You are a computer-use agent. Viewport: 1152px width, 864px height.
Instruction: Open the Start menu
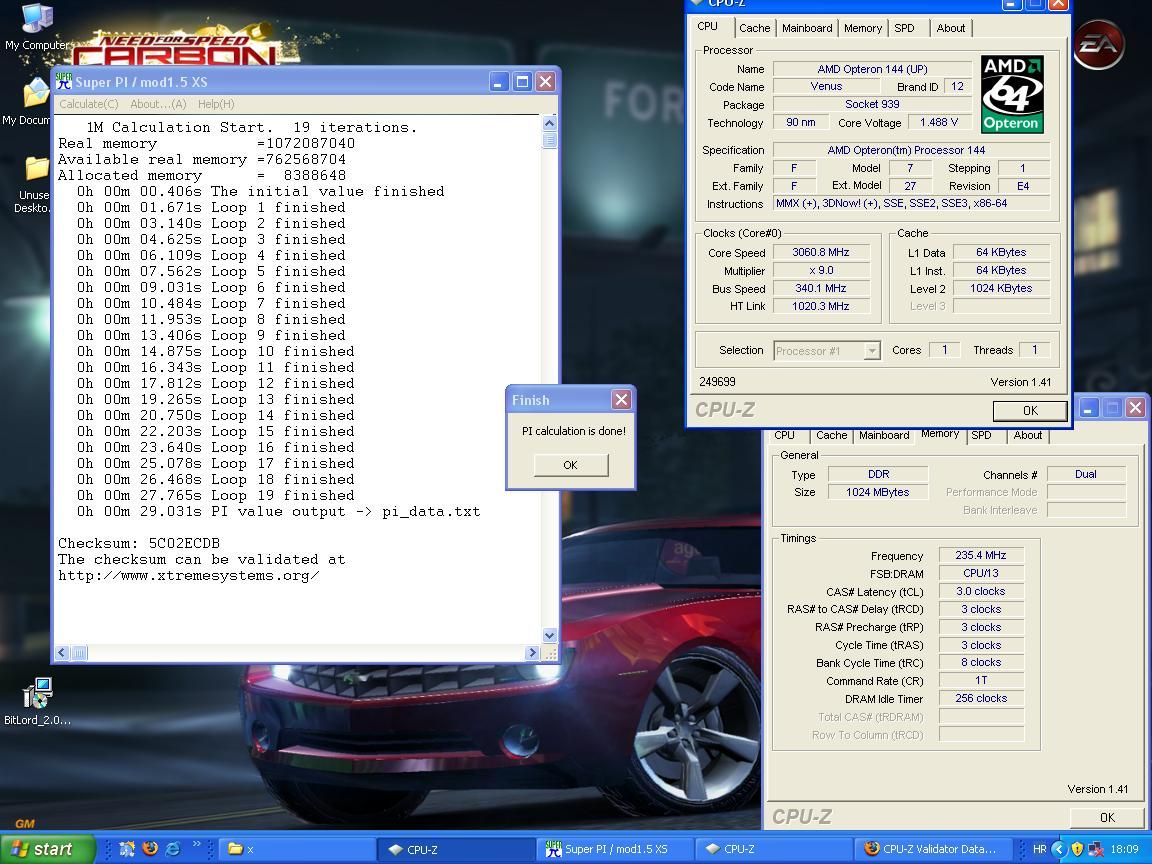[48, 849]
